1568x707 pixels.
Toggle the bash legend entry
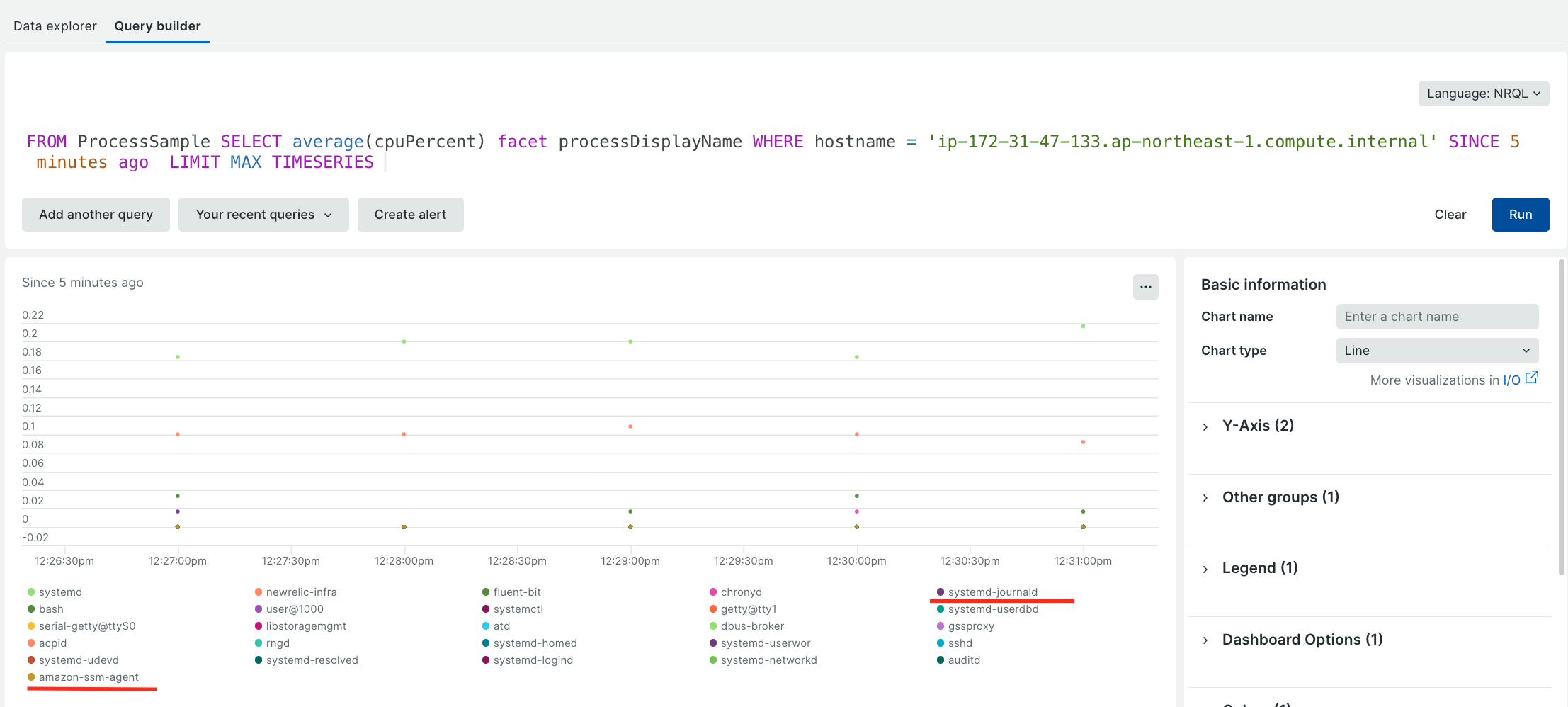45,609
